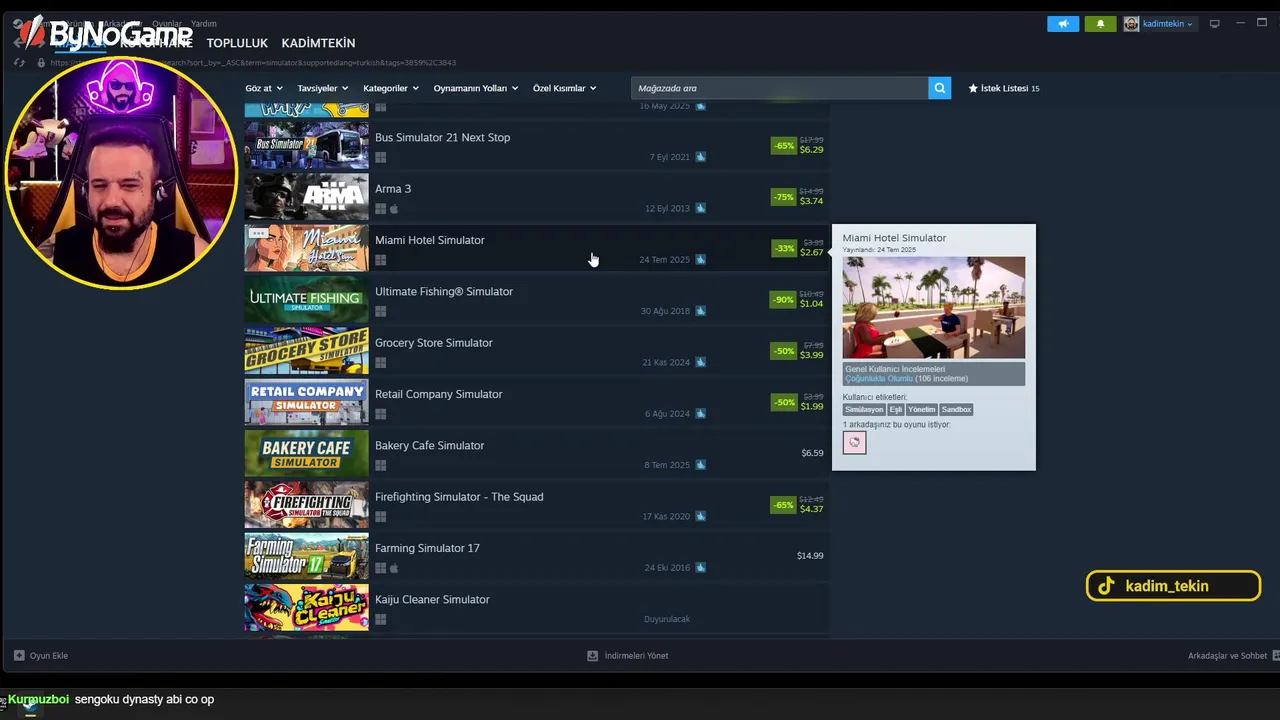Screen dimensions: 1280x720
Task: Click the Miami Hotel Simulator tooltip screenshot
Action: click(933, 307)
